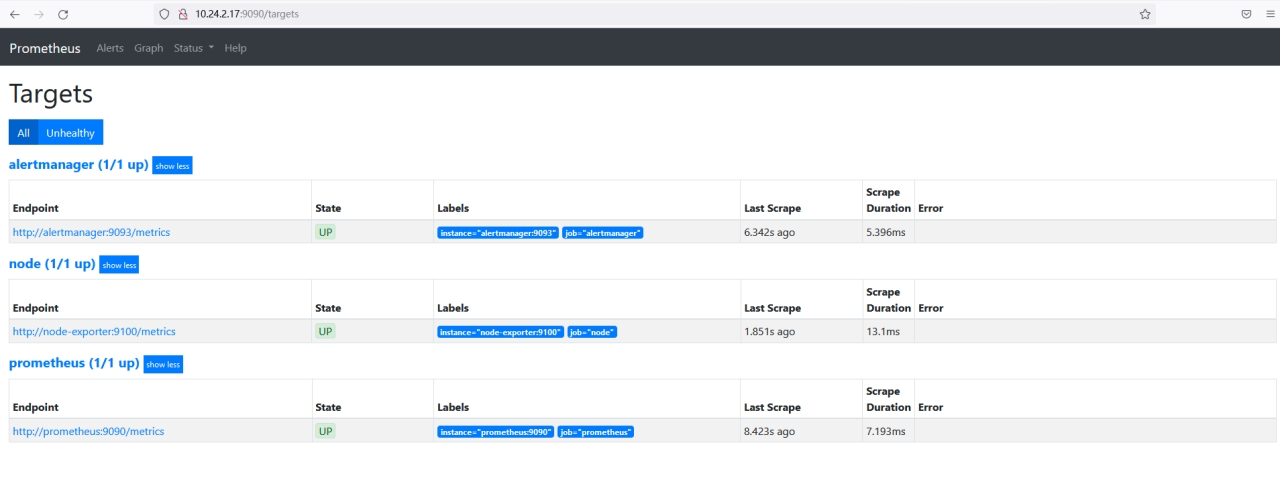Click Scrape Duration header in node table

point(888,300)
